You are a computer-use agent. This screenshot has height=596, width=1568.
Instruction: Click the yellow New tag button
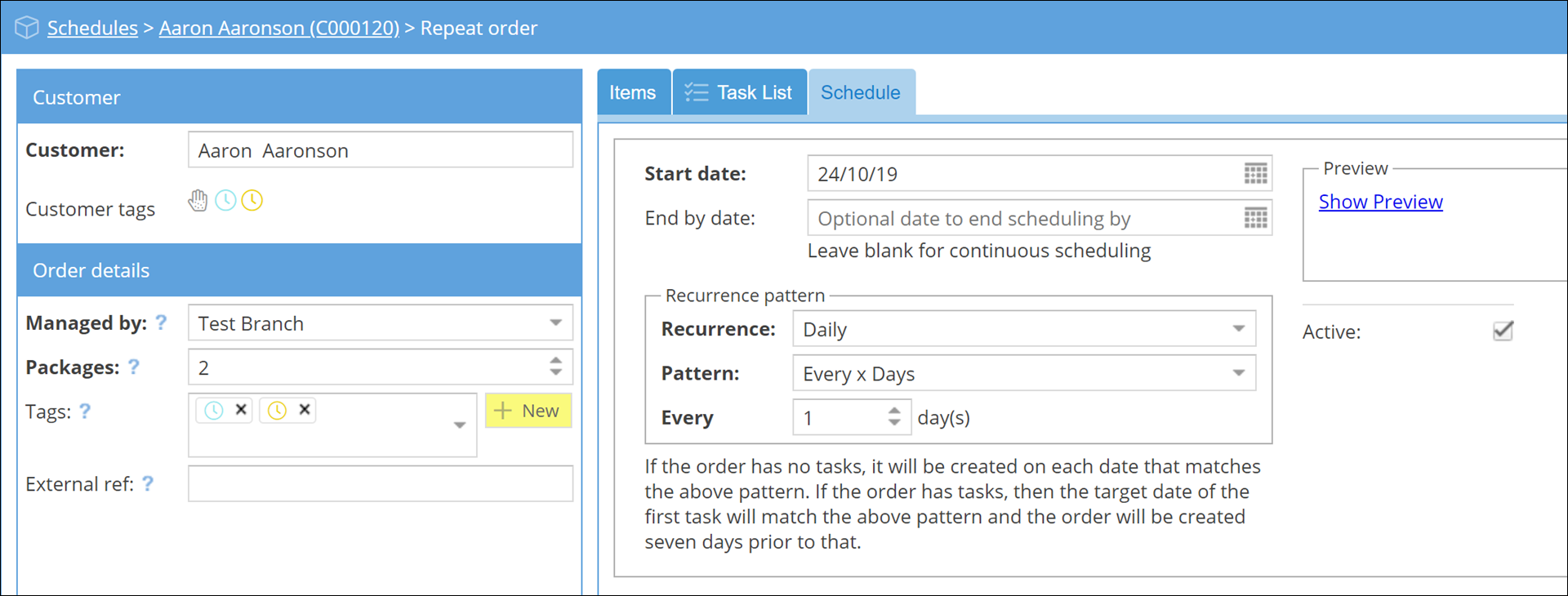click(528, 411)
